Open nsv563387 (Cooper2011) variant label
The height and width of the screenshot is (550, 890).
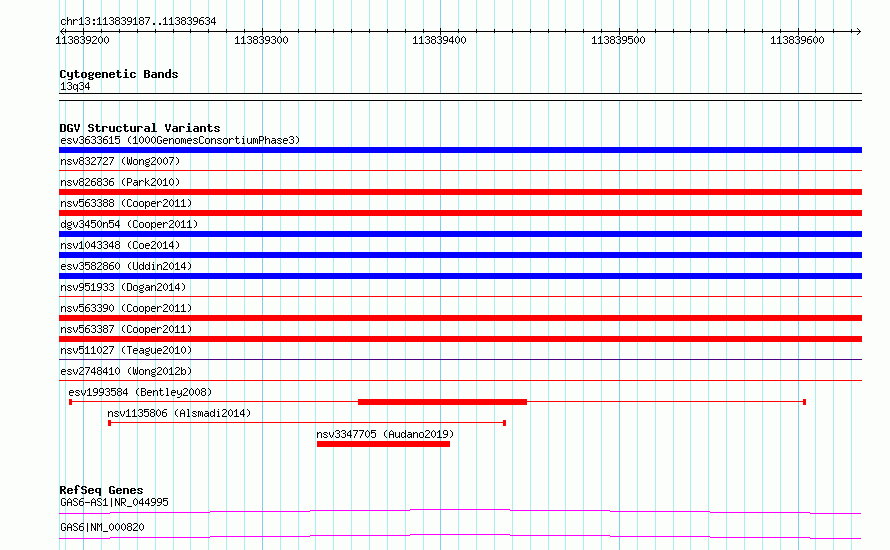[x=126, y=329]
